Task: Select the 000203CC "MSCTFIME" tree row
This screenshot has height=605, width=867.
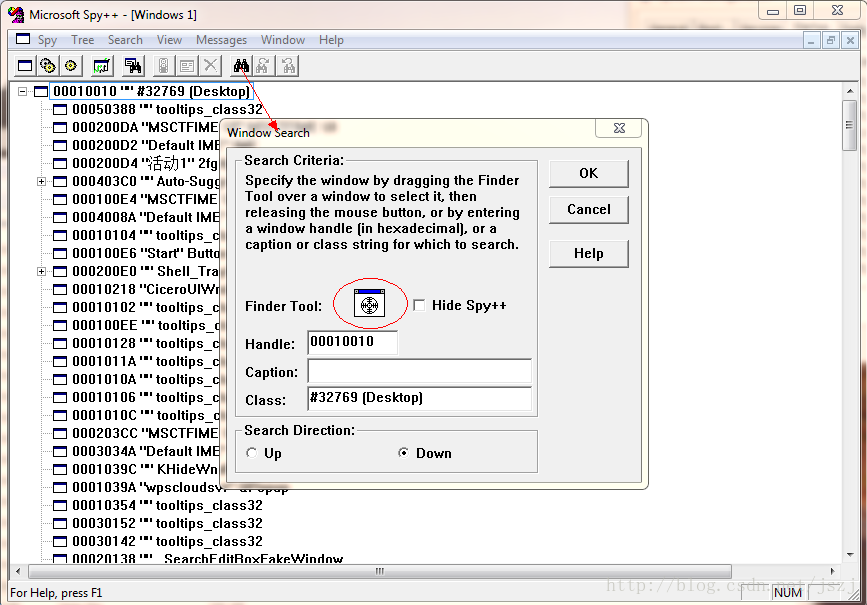Action: (145, 434)
